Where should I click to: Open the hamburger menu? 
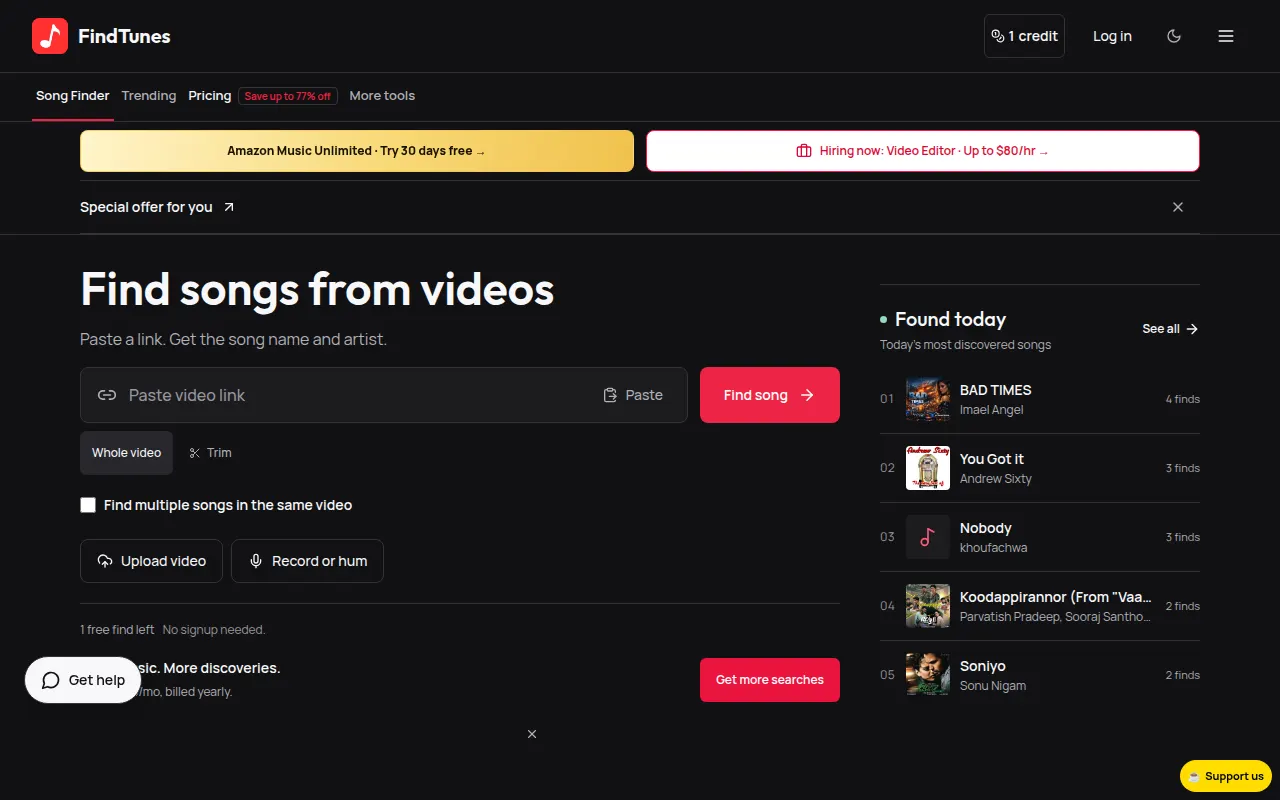coord(1226,36)
